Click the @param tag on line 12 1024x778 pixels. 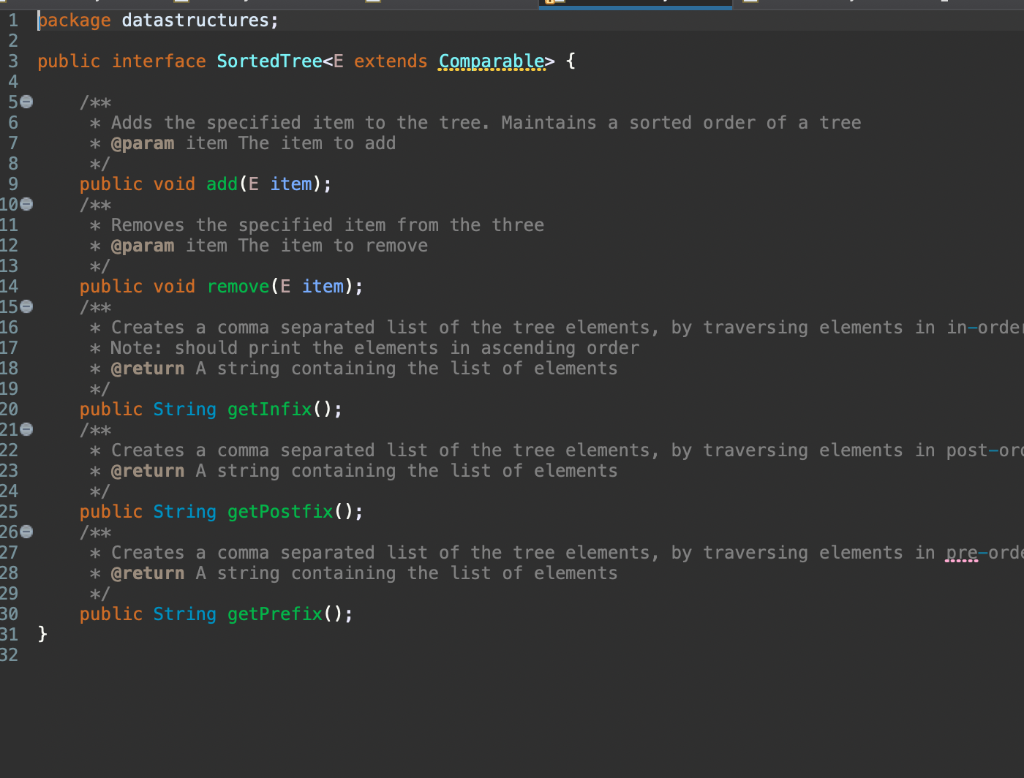point(142,246)
